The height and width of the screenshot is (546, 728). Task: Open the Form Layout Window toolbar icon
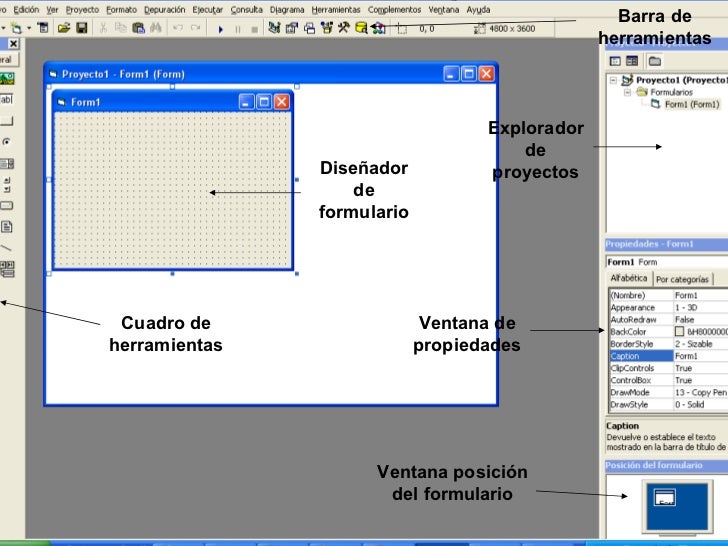309,28
